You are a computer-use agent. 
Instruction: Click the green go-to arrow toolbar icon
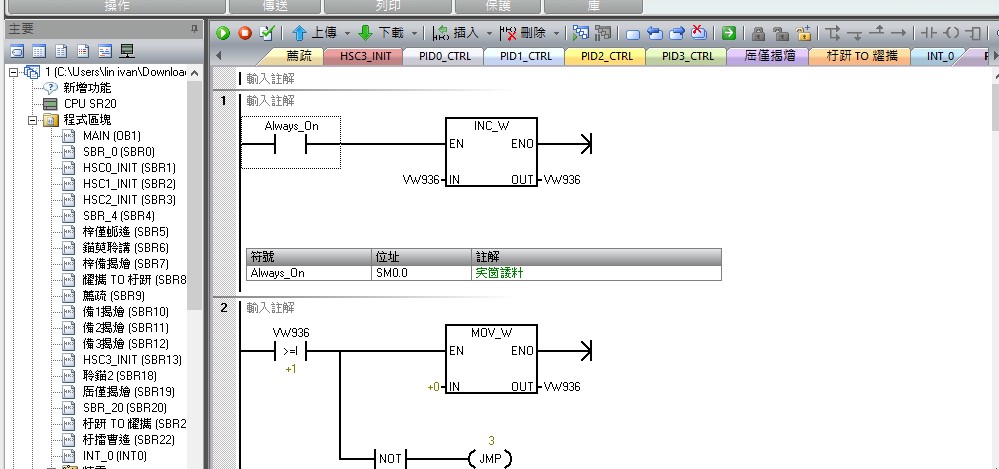pyautogui.click(x=729, y=32)
